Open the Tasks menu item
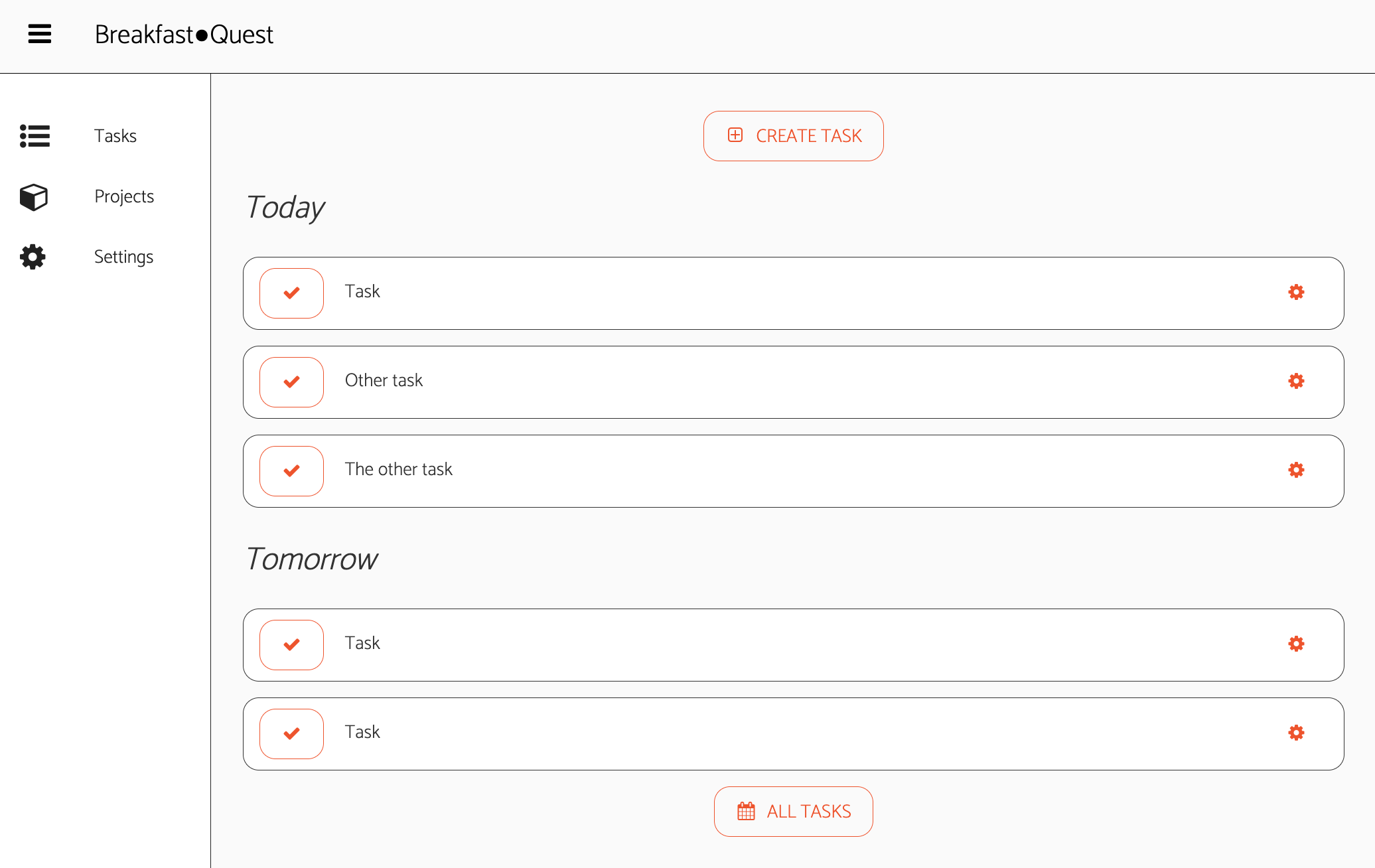1375x868 pixels. (115, 136)
